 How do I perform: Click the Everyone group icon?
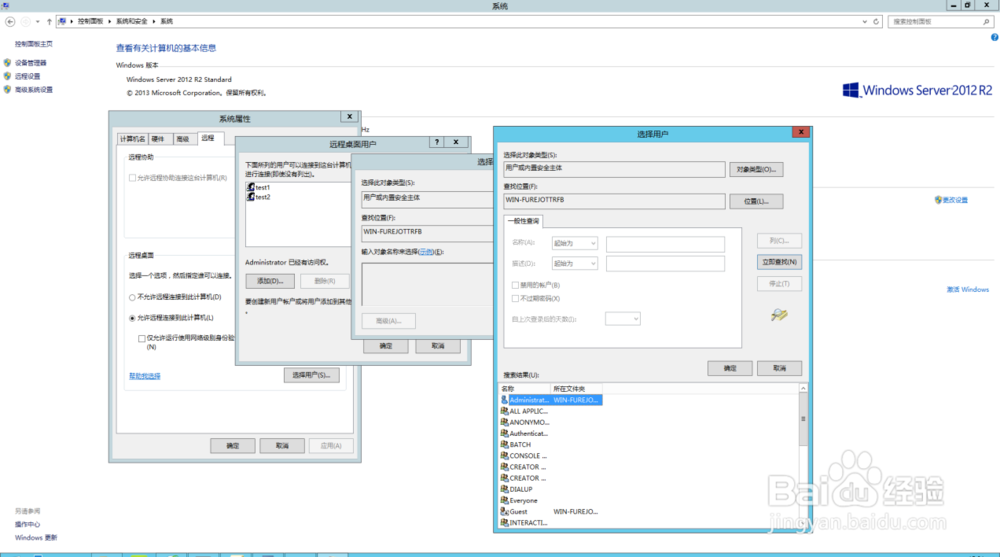[x=504, y=500]
